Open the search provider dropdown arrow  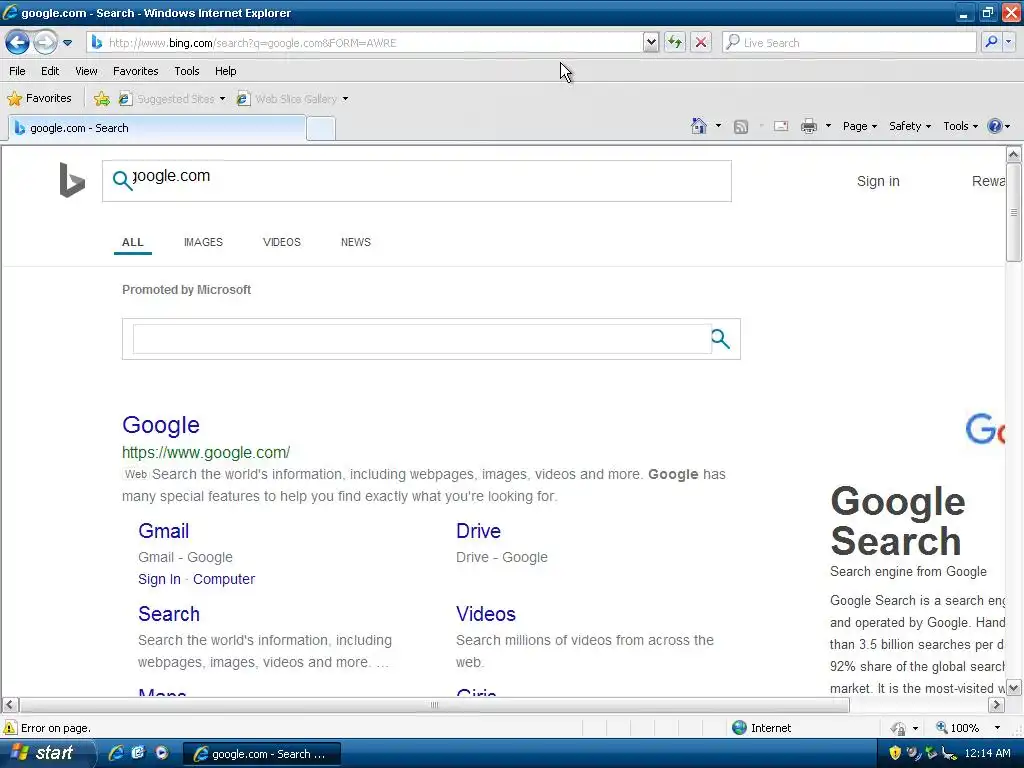pos(1009,42)
